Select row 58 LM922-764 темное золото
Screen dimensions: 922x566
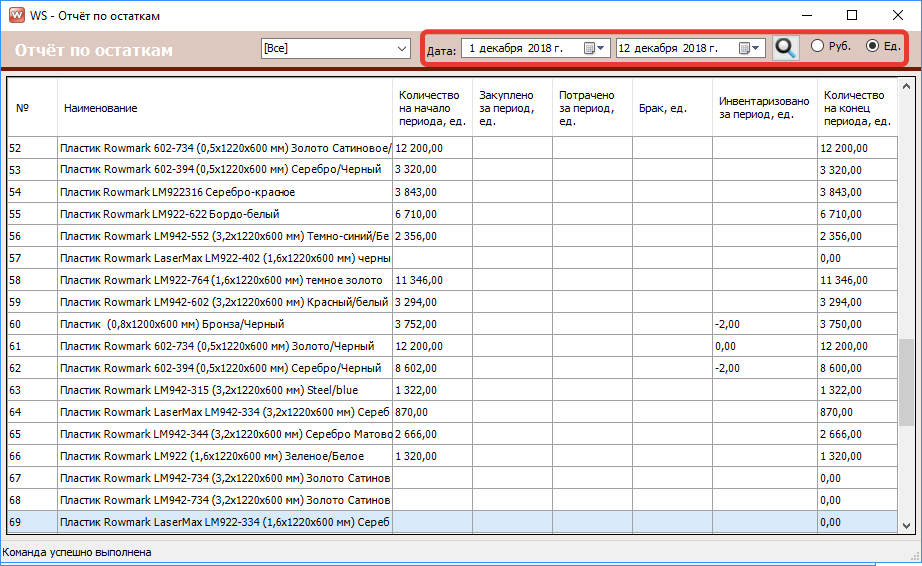pos(453,280)
